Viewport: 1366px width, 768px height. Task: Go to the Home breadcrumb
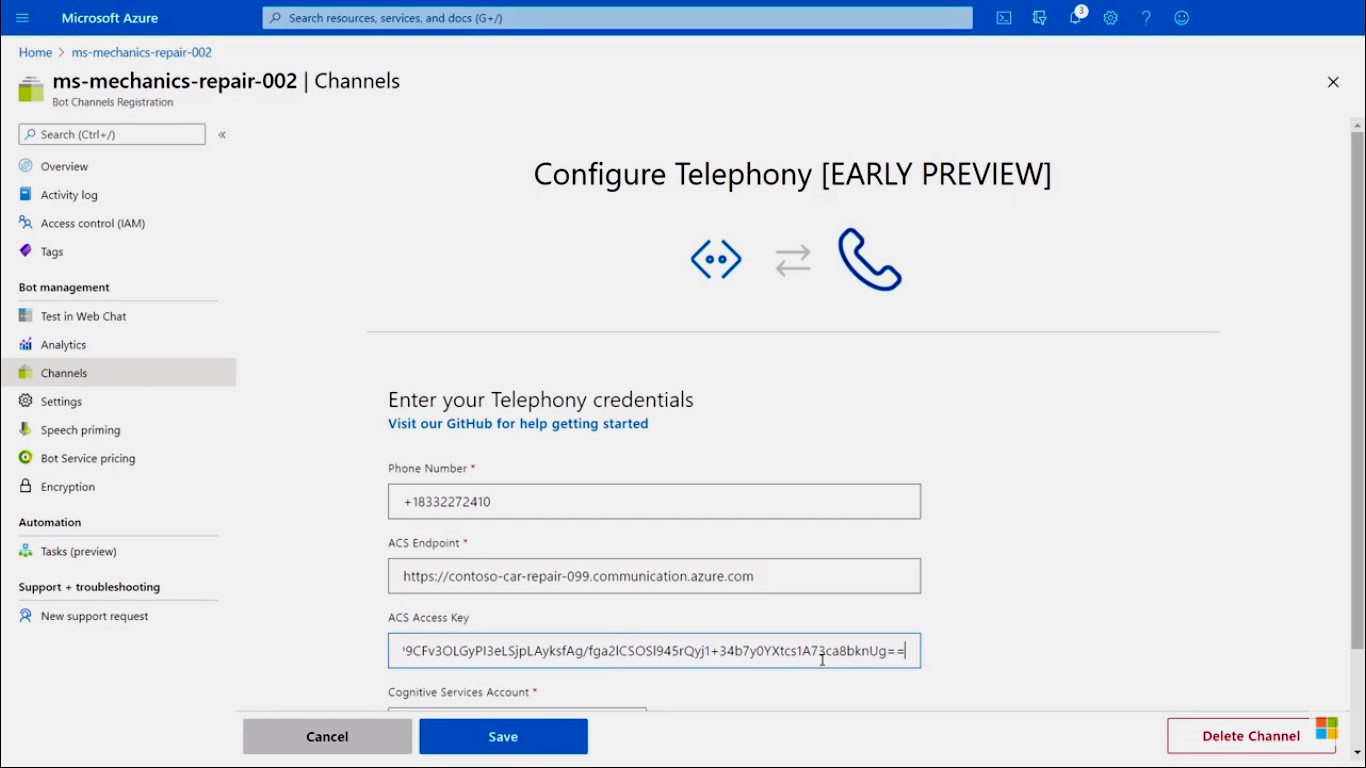(35, 52)
